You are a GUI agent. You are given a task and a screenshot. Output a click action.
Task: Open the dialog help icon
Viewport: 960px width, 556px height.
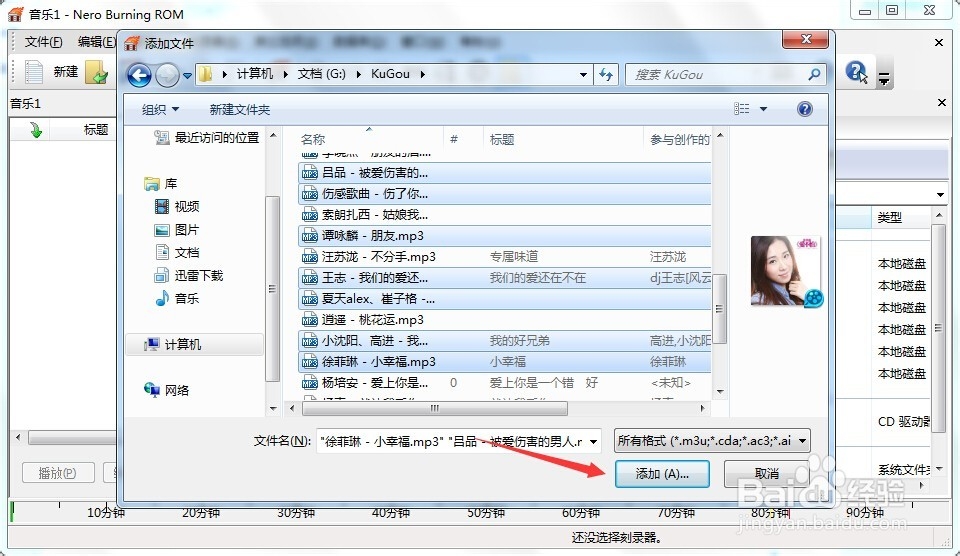(804, 109)
